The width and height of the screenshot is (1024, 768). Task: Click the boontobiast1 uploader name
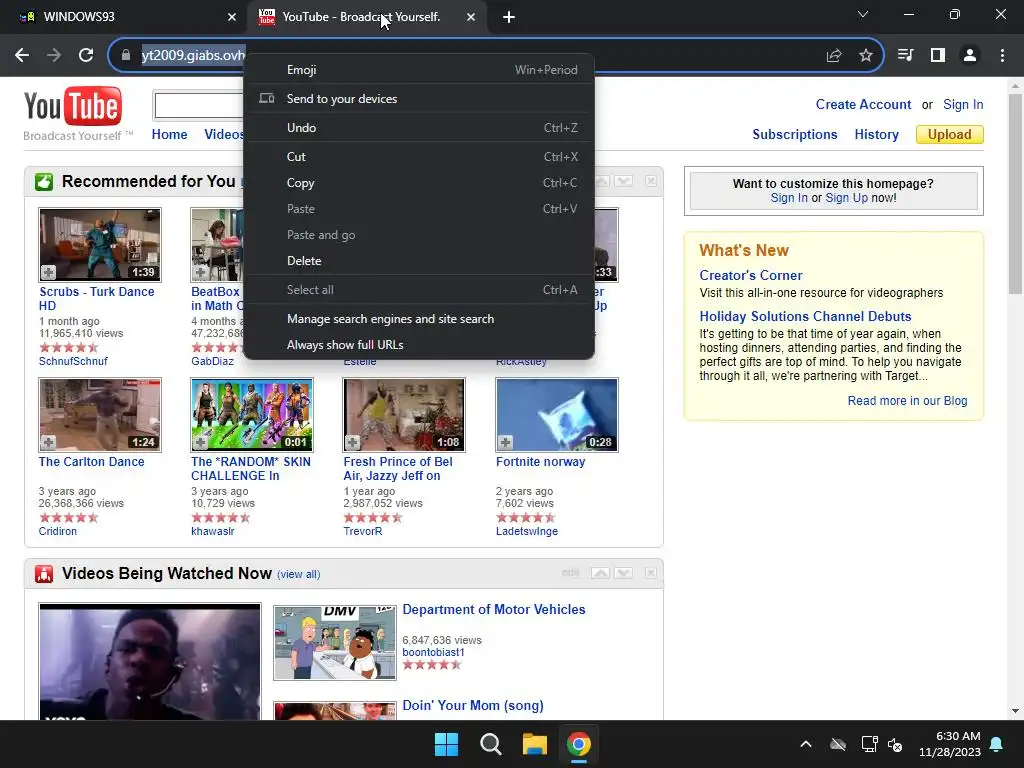tap(433, 652)
